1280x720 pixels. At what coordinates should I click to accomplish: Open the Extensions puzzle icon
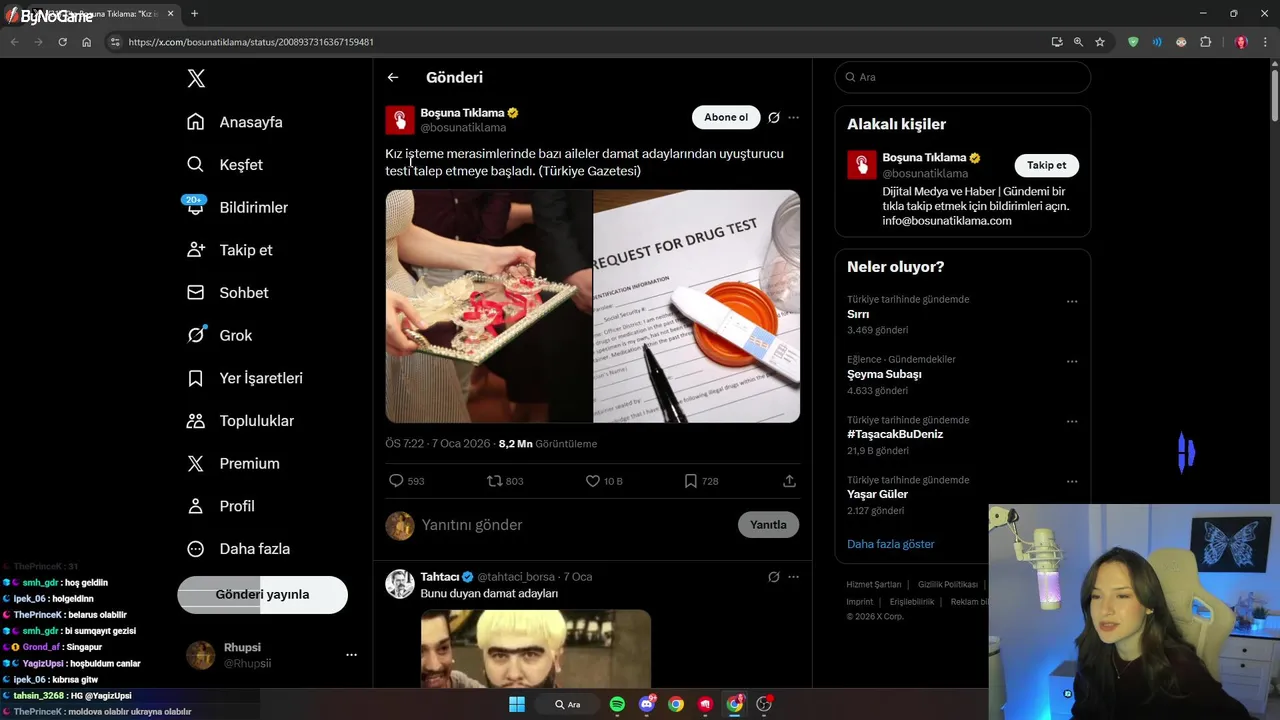(1205, 42)
